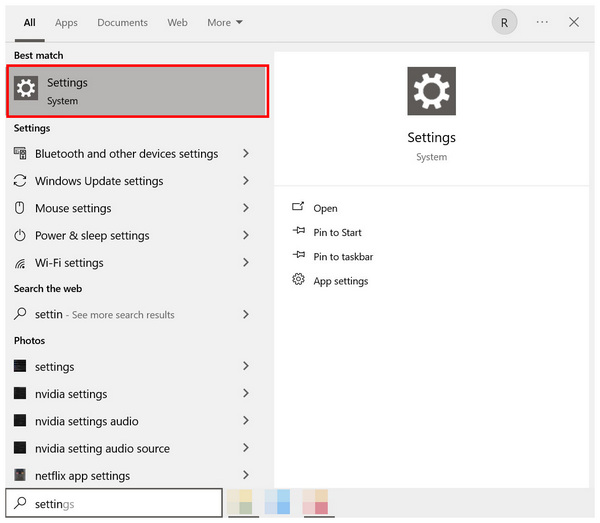This screenshot has width=600, height=523.
Task: Expand the nvidia settings audio result arrow
Action: point(246,421)
